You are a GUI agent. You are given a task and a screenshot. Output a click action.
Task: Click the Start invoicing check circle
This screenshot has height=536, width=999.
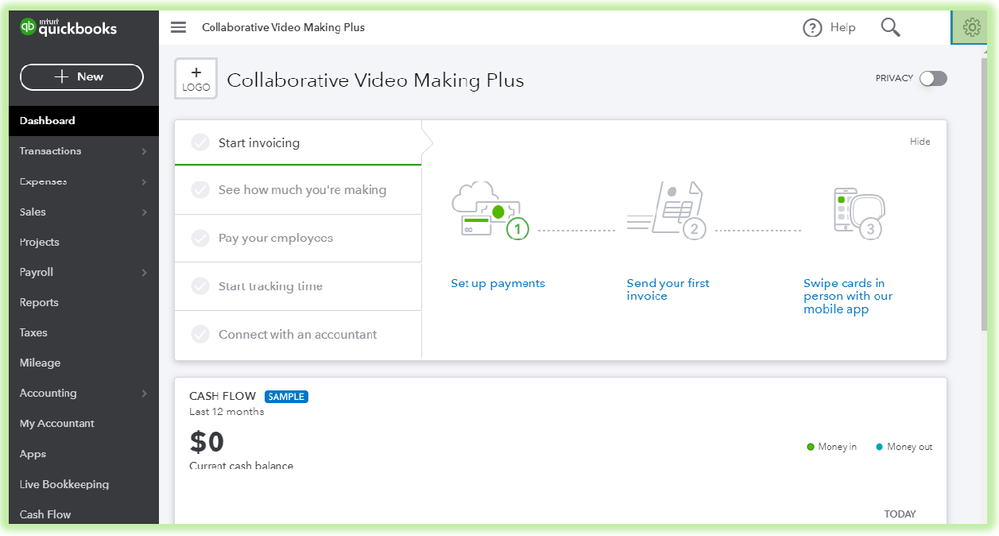(x=200, y=143)
